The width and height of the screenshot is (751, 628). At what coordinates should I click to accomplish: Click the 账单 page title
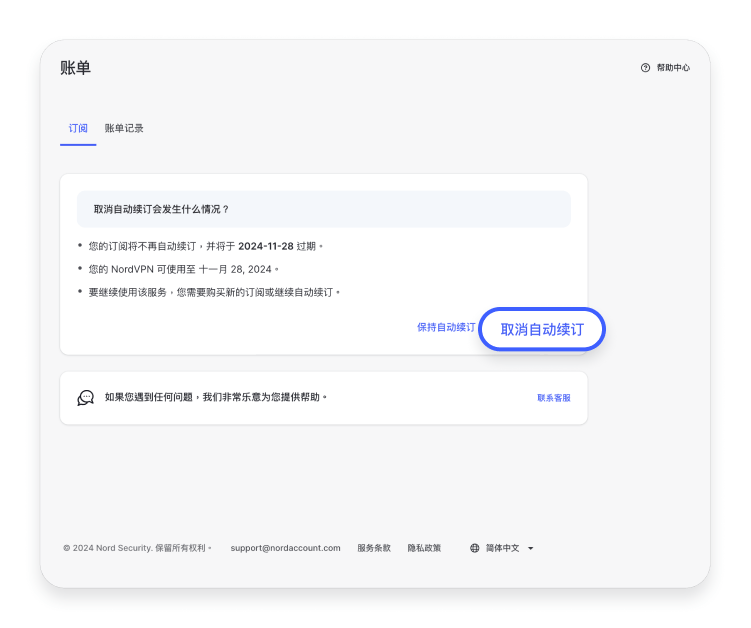(x=76, y=68)
